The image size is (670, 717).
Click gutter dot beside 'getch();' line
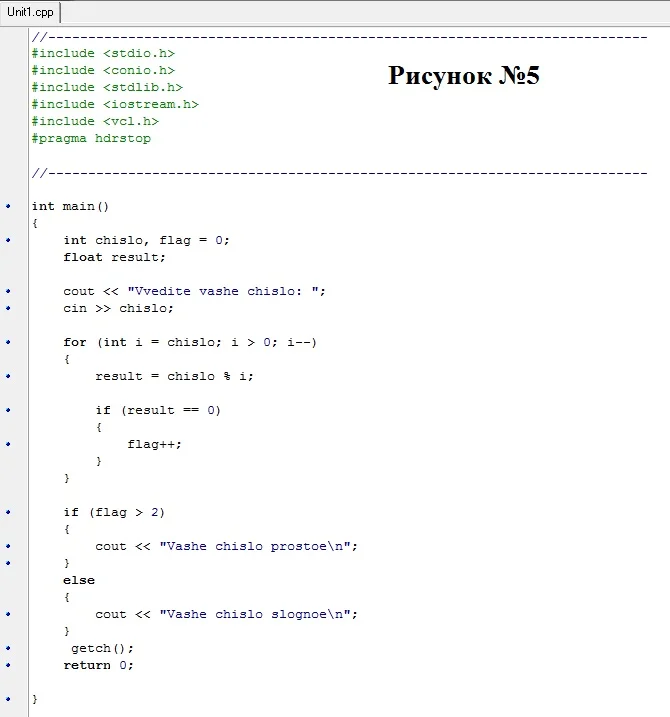click(x=8, y=648)
